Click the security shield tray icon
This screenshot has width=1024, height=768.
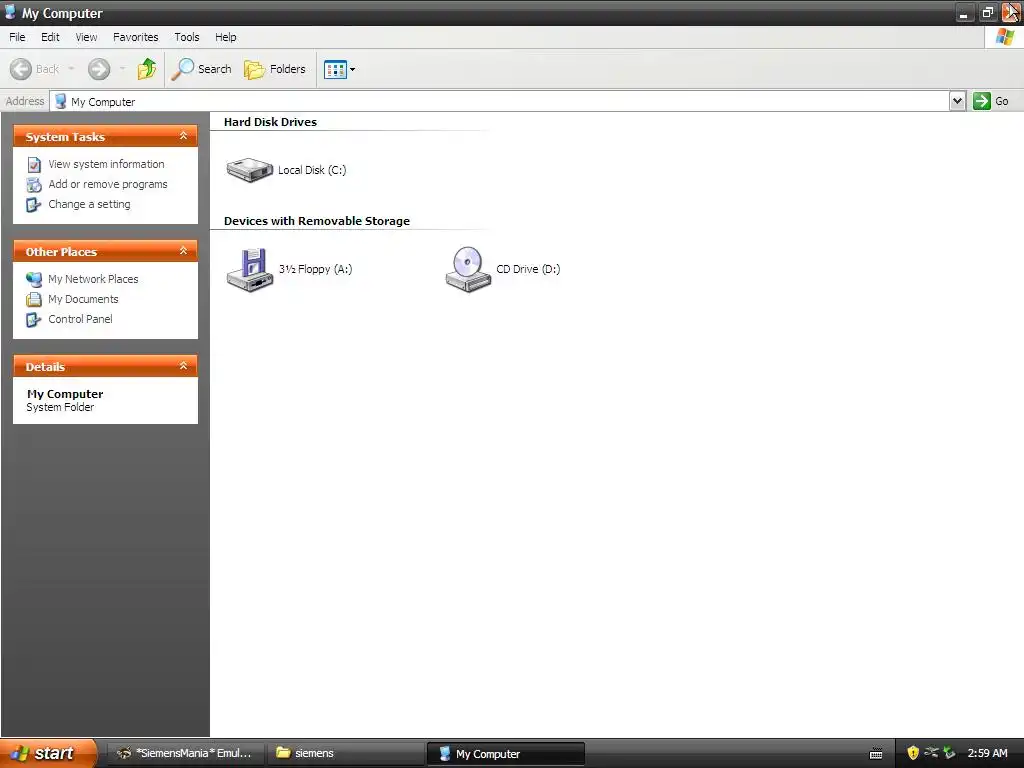point(913,754)
